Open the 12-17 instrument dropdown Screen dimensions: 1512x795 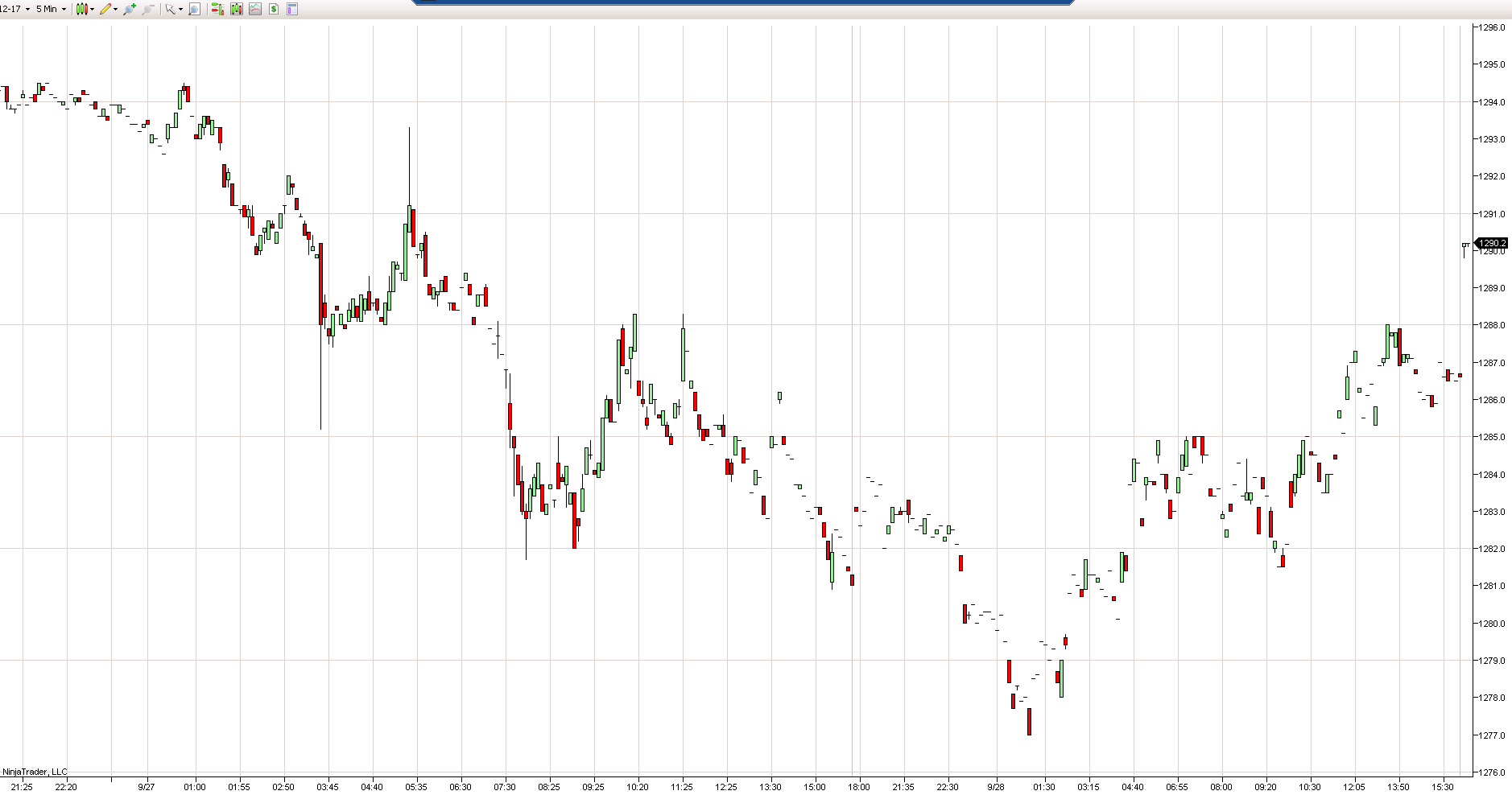pos(15,9)
